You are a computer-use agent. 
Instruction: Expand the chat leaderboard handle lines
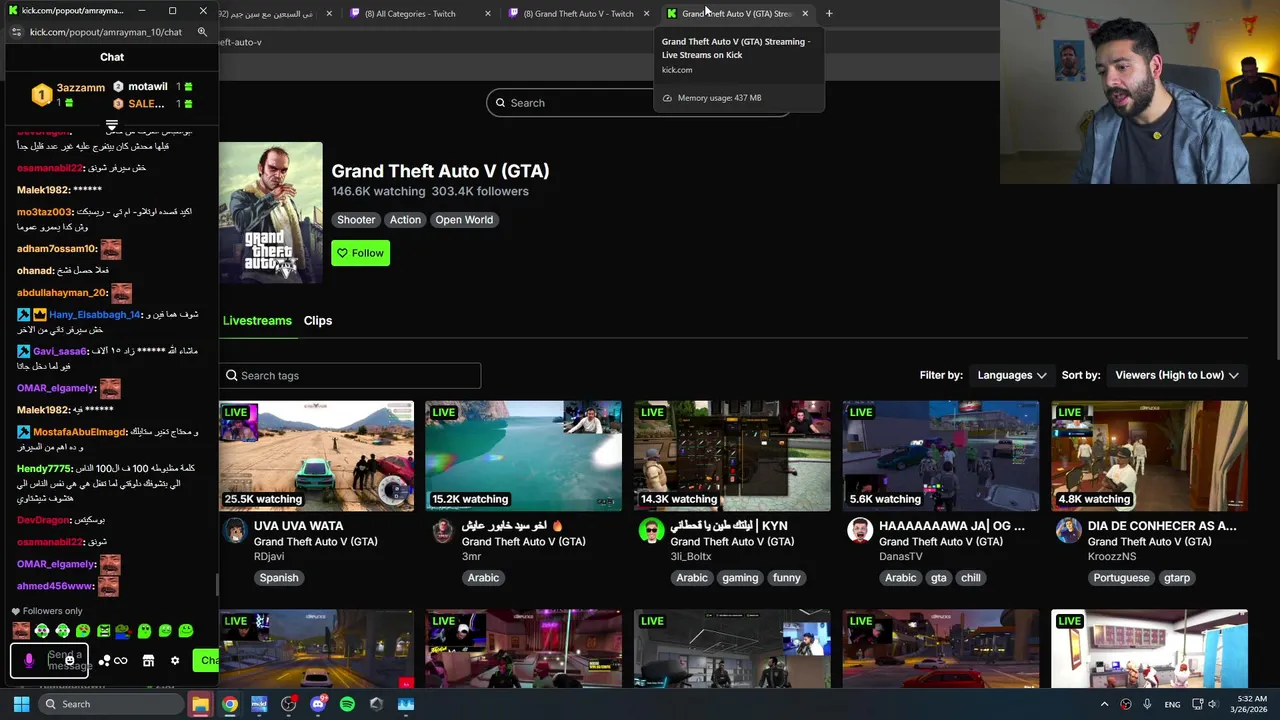click(112, 125)
